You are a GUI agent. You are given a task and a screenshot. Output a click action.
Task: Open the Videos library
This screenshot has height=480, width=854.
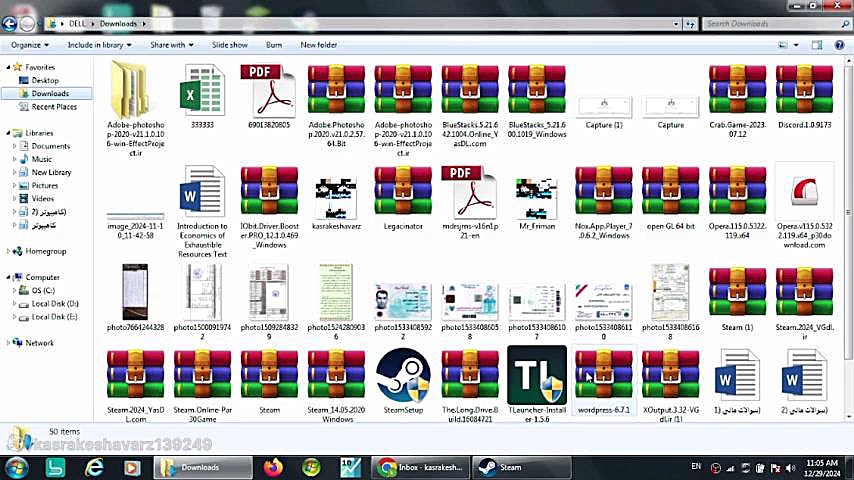pos(42,198)
